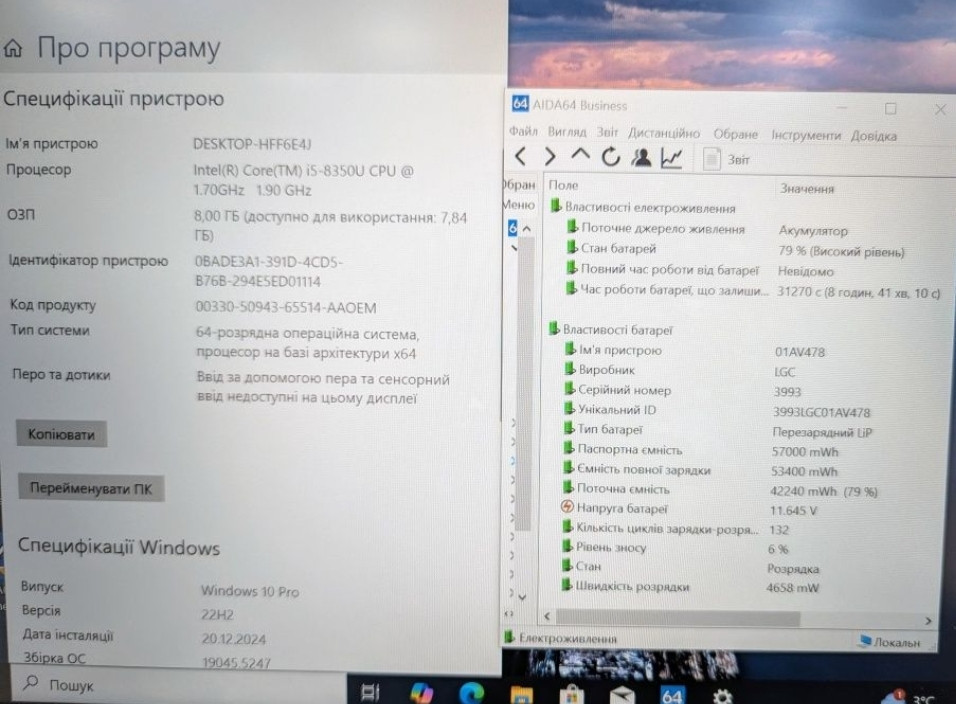Create a report via the Звіт icon
The height and width of the screenshot is (704, 956).
coord(710,157)
